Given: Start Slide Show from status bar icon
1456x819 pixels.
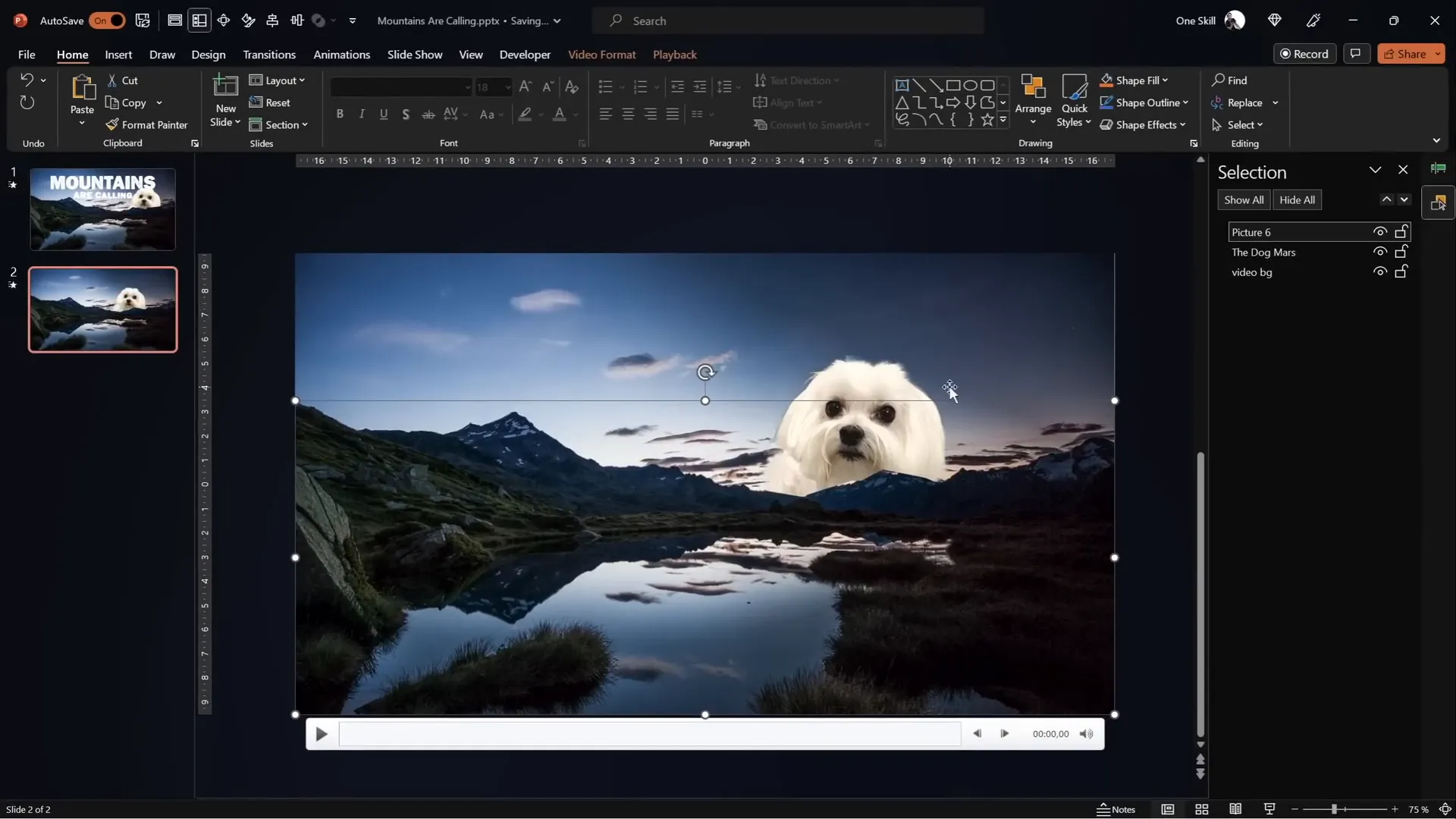Looking at the screenshot, I should [x=1269, y=809].
